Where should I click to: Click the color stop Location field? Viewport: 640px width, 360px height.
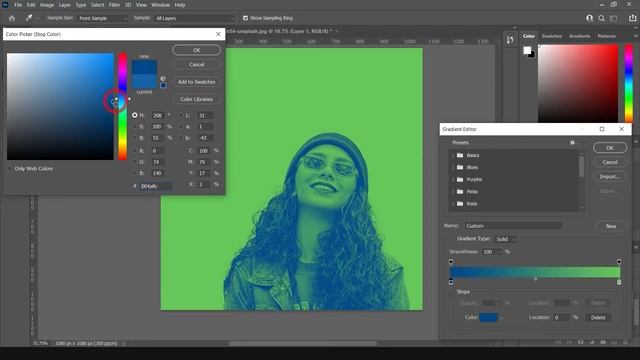pos(562,317)
